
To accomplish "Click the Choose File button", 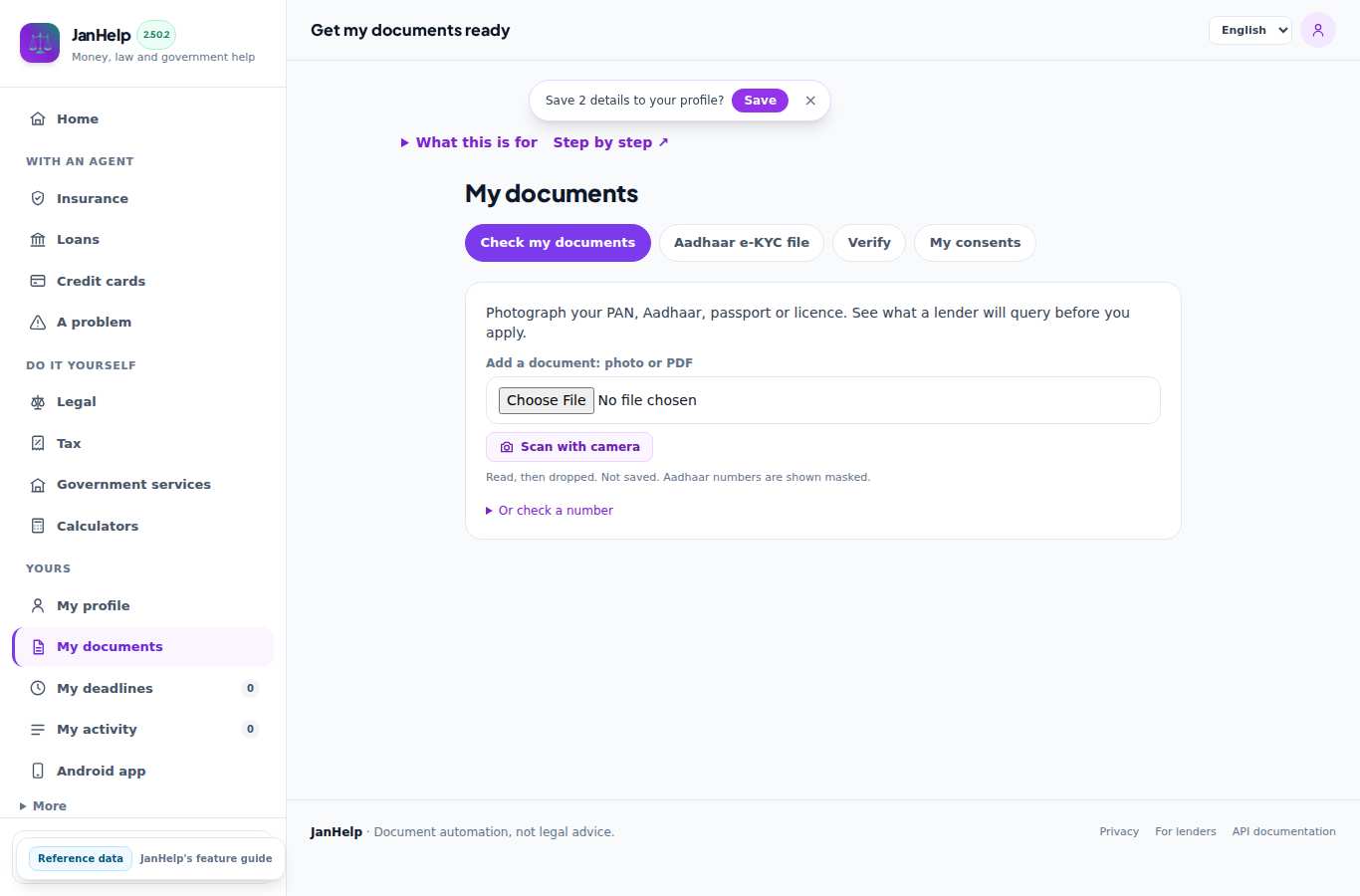I will tap(547, 400).
